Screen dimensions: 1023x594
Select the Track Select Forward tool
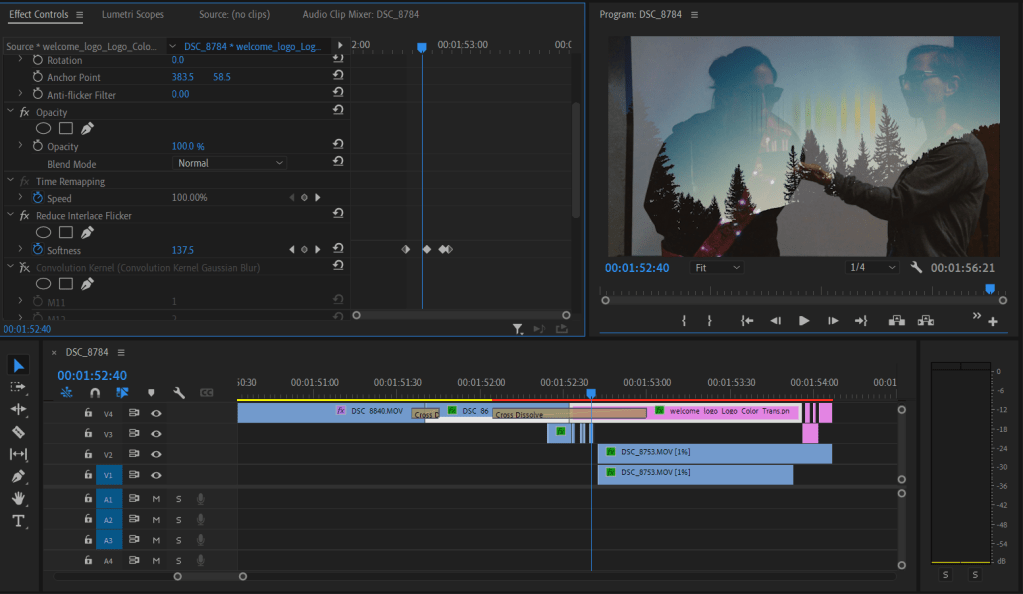18,387
